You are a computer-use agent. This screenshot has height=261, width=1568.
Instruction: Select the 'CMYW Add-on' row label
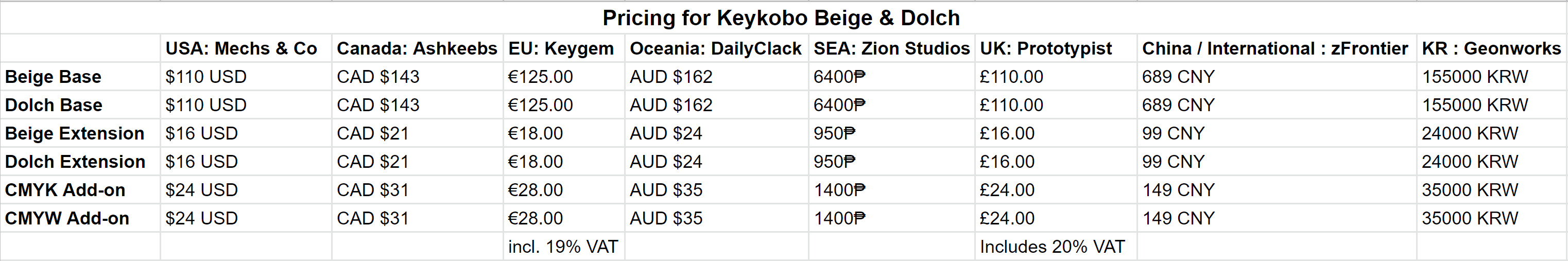[x=67, y=218]
